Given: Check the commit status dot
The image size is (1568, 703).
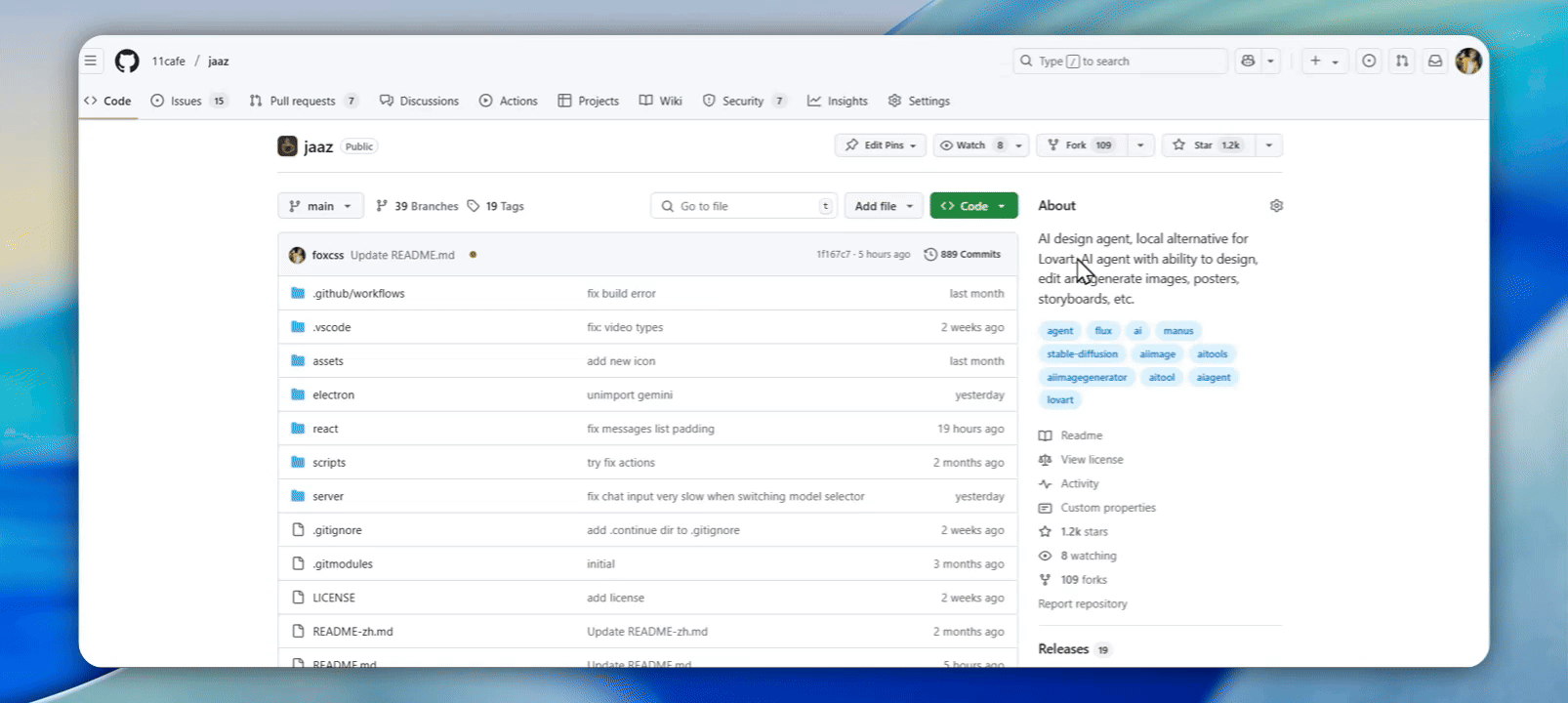Looking at the screenshot, I should [473, 255].
